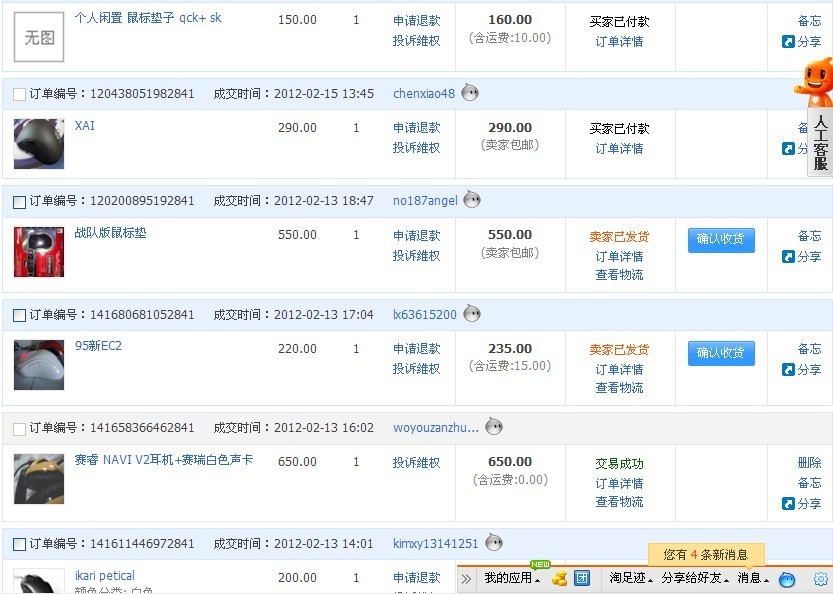Open Wangwang chat icon next to lx63615200

click(x=472, y=313)
